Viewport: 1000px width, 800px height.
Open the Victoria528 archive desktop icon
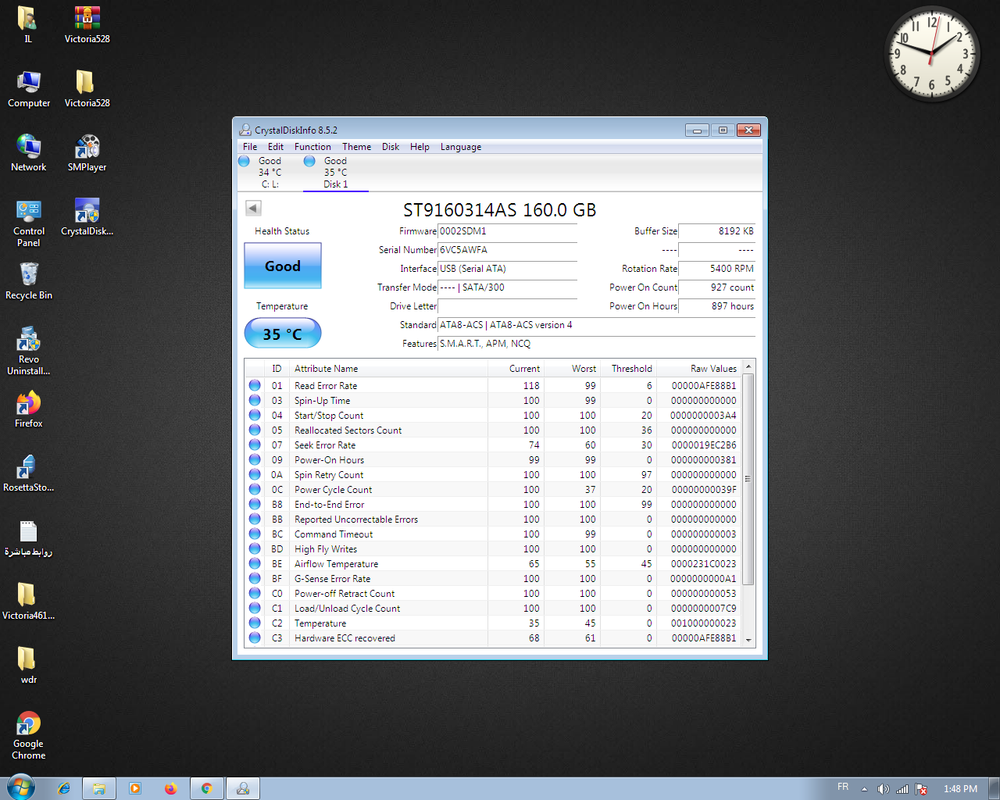(87, 24)
